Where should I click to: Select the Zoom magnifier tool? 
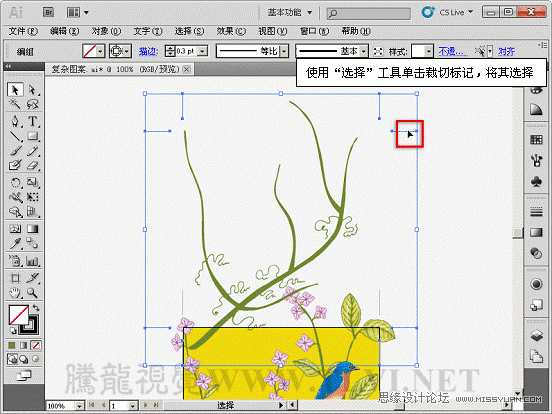point(32,293)
